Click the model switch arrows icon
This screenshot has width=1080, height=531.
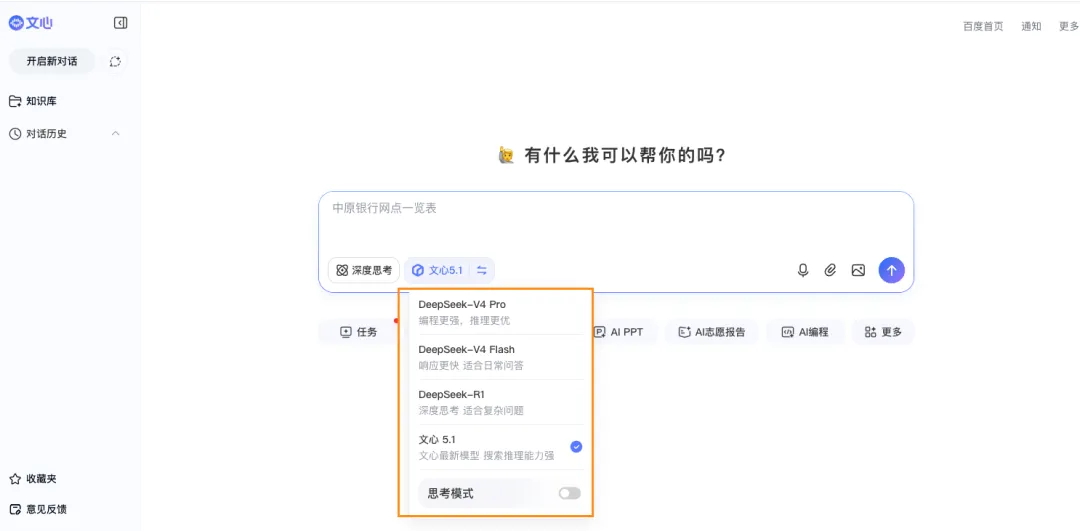tap(481, 271)
